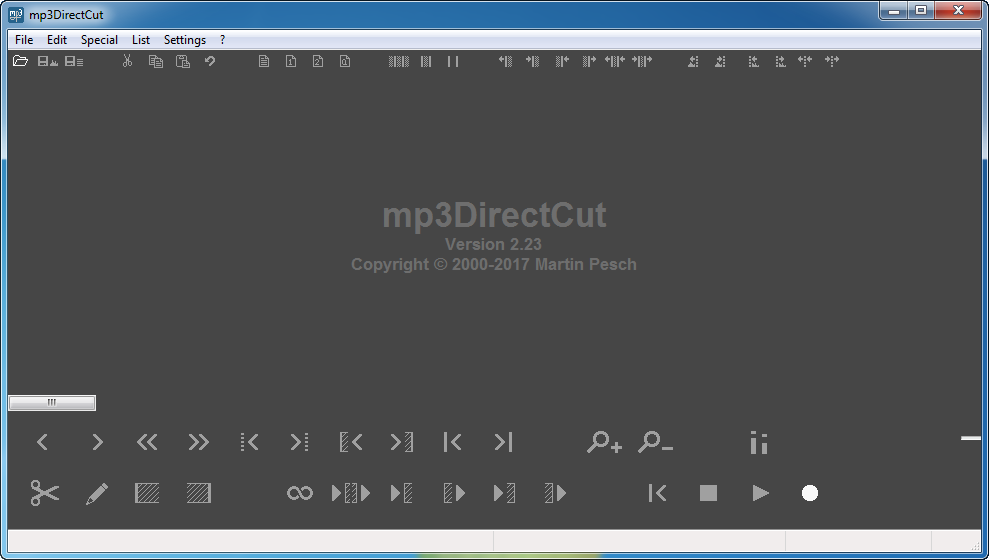Image resolution: width=989 pixels, height=560 pixels.
Task: Go to previous cue with dotted-bar left arrow
Action: pos(250,442)
